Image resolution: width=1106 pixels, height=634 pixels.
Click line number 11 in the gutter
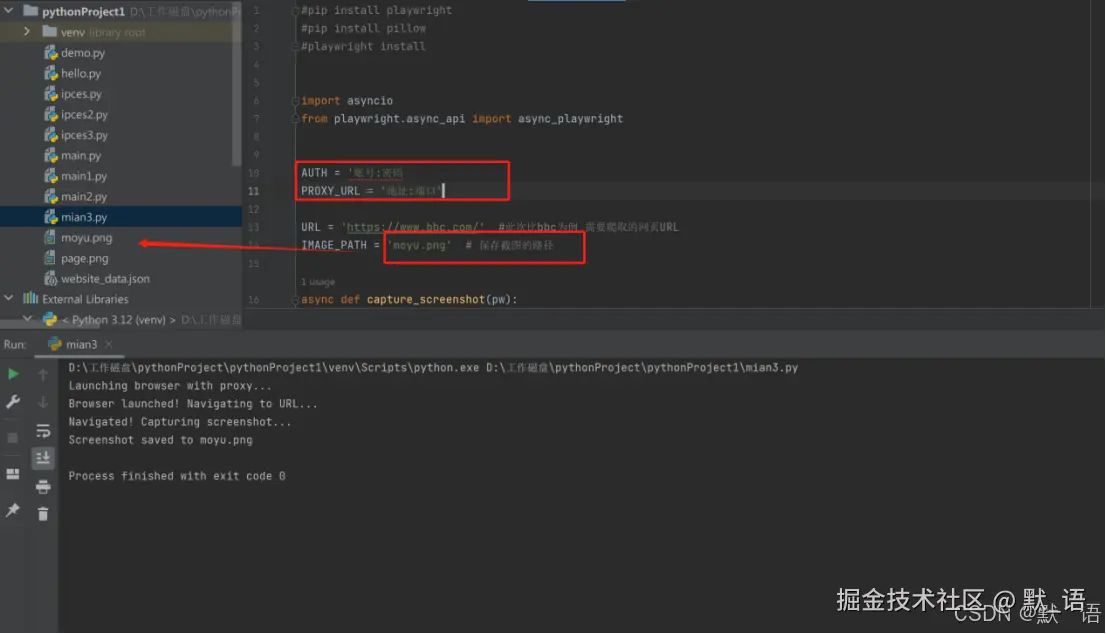click(253, 191)
